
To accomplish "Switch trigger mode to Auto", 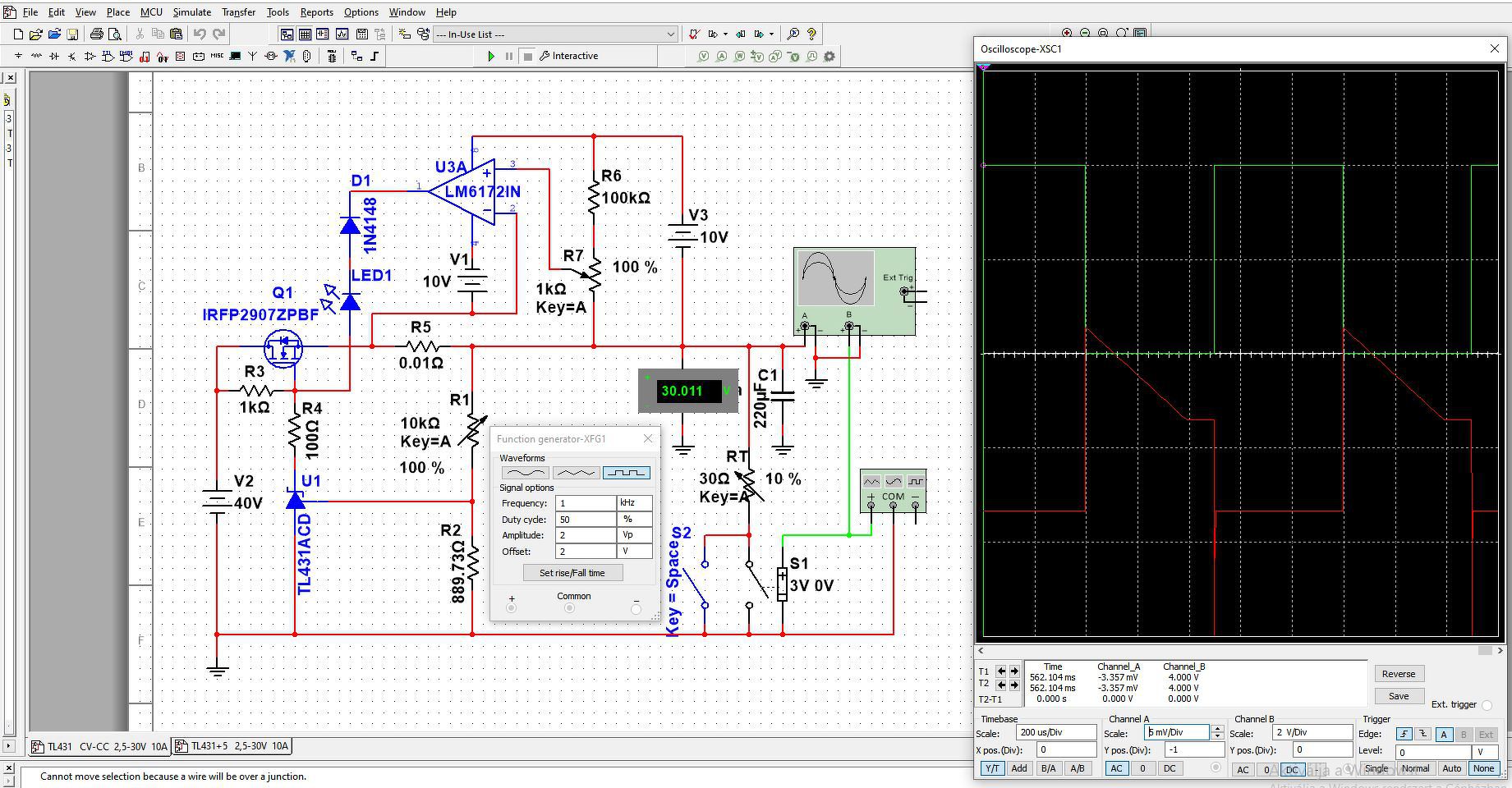I will point(1451,769).
